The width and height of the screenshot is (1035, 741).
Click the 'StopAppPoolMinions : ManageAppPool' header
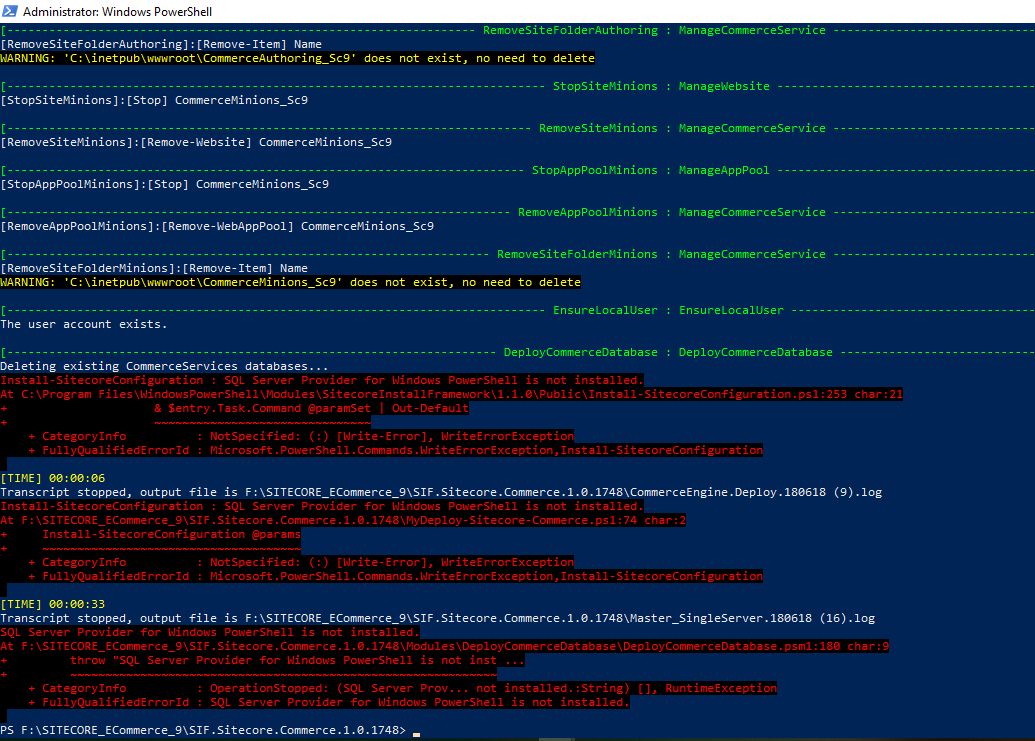(650, 170)
